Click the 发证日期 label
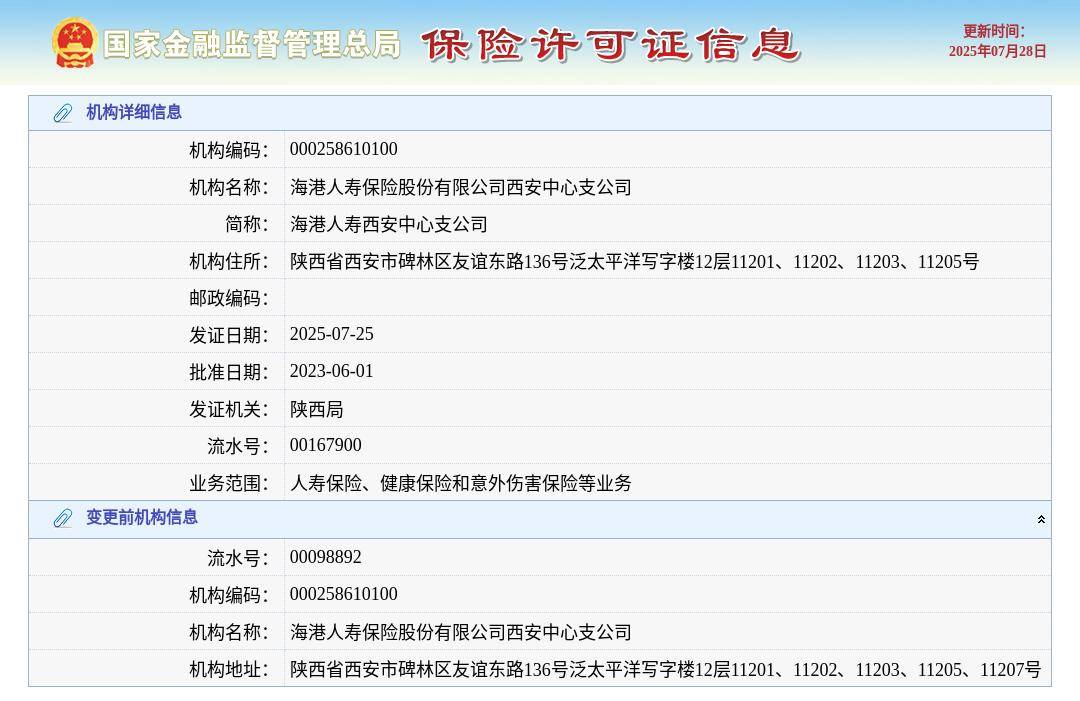 229,335
